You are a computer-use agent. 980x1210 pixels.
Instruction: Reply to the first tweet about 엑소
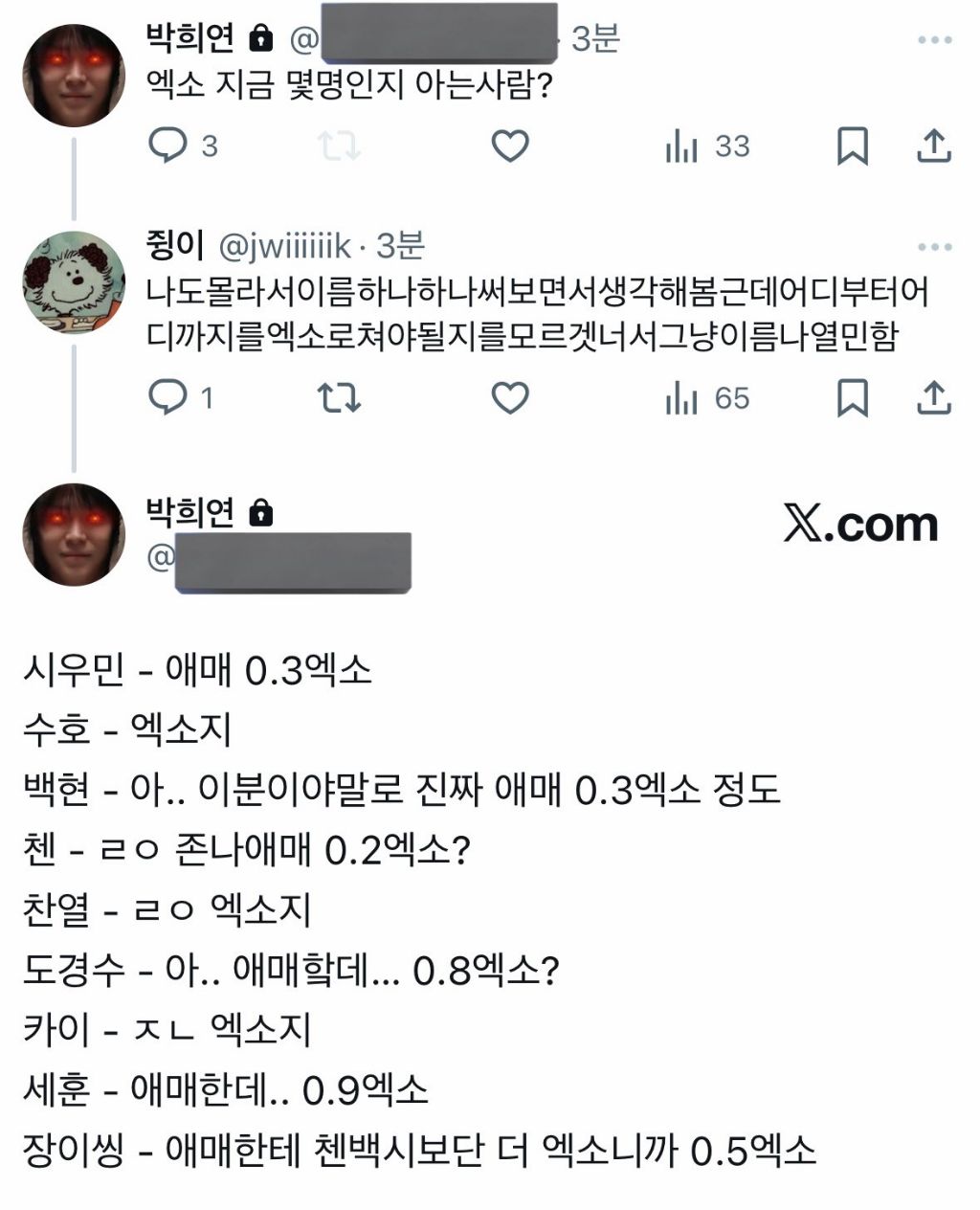coord(169,146)
